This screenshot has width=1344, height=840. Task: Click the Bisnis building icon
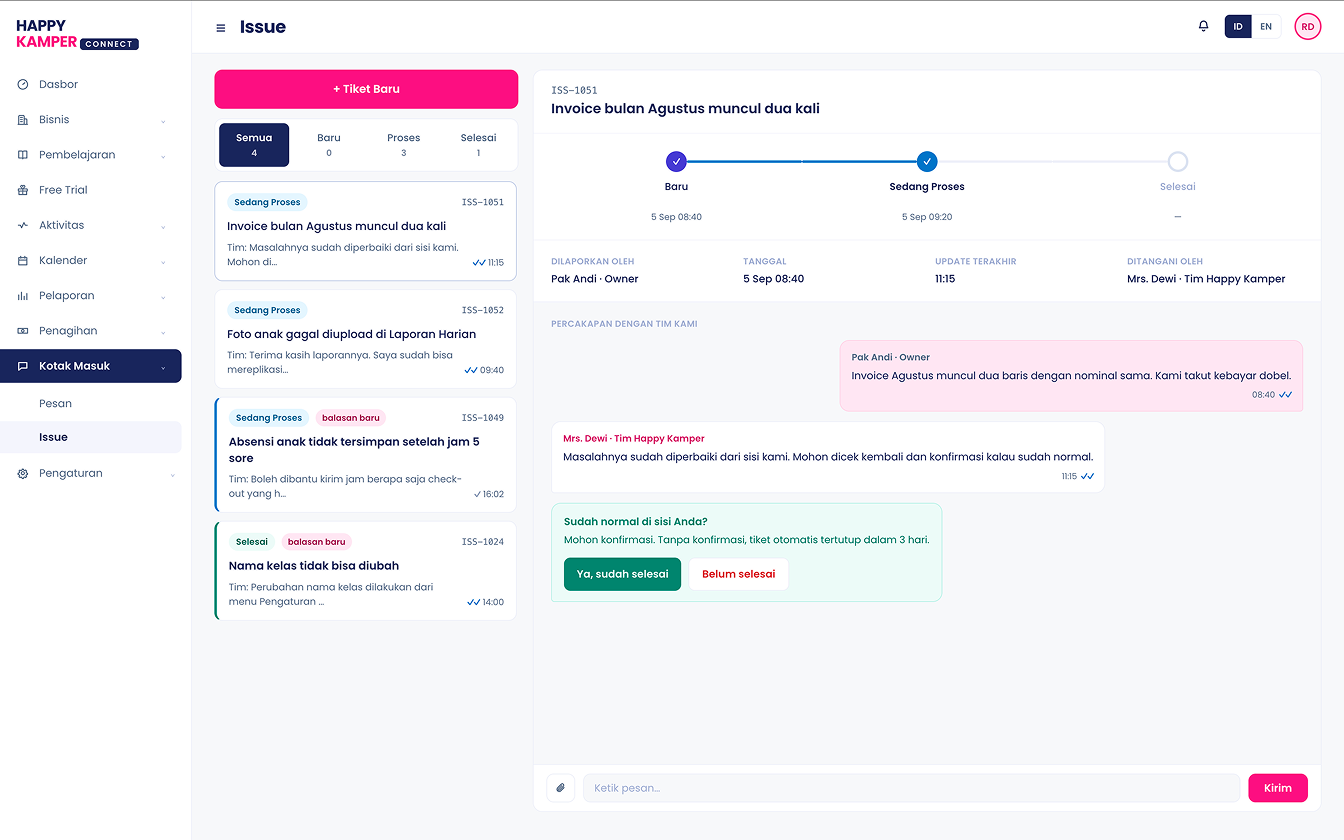click(x=23, y=120)
